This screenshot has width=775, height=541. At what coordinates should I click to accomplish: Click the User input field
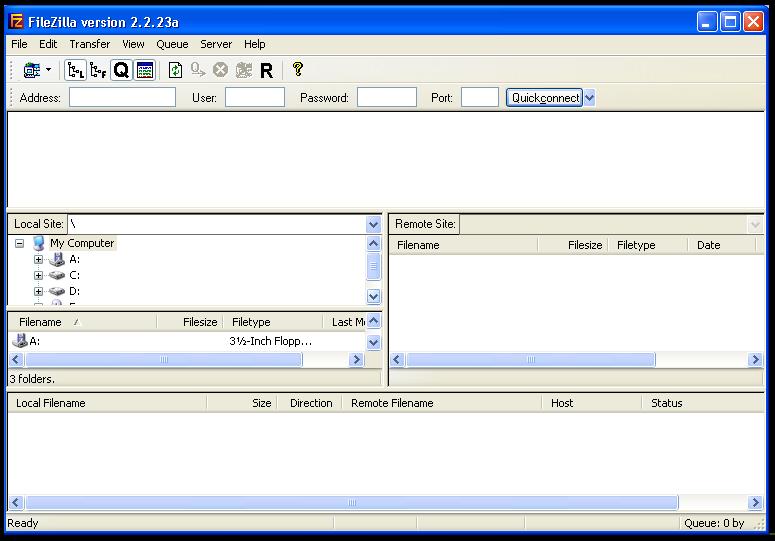coord(255,97)
